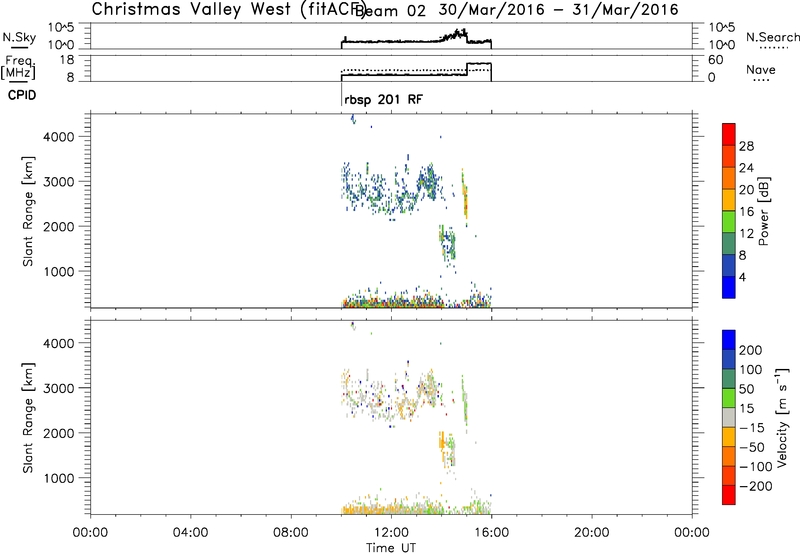This screenshot has width=800, height=554.
Task: Click the "N.Search" legend label
Action: click(x=773, y=37)
